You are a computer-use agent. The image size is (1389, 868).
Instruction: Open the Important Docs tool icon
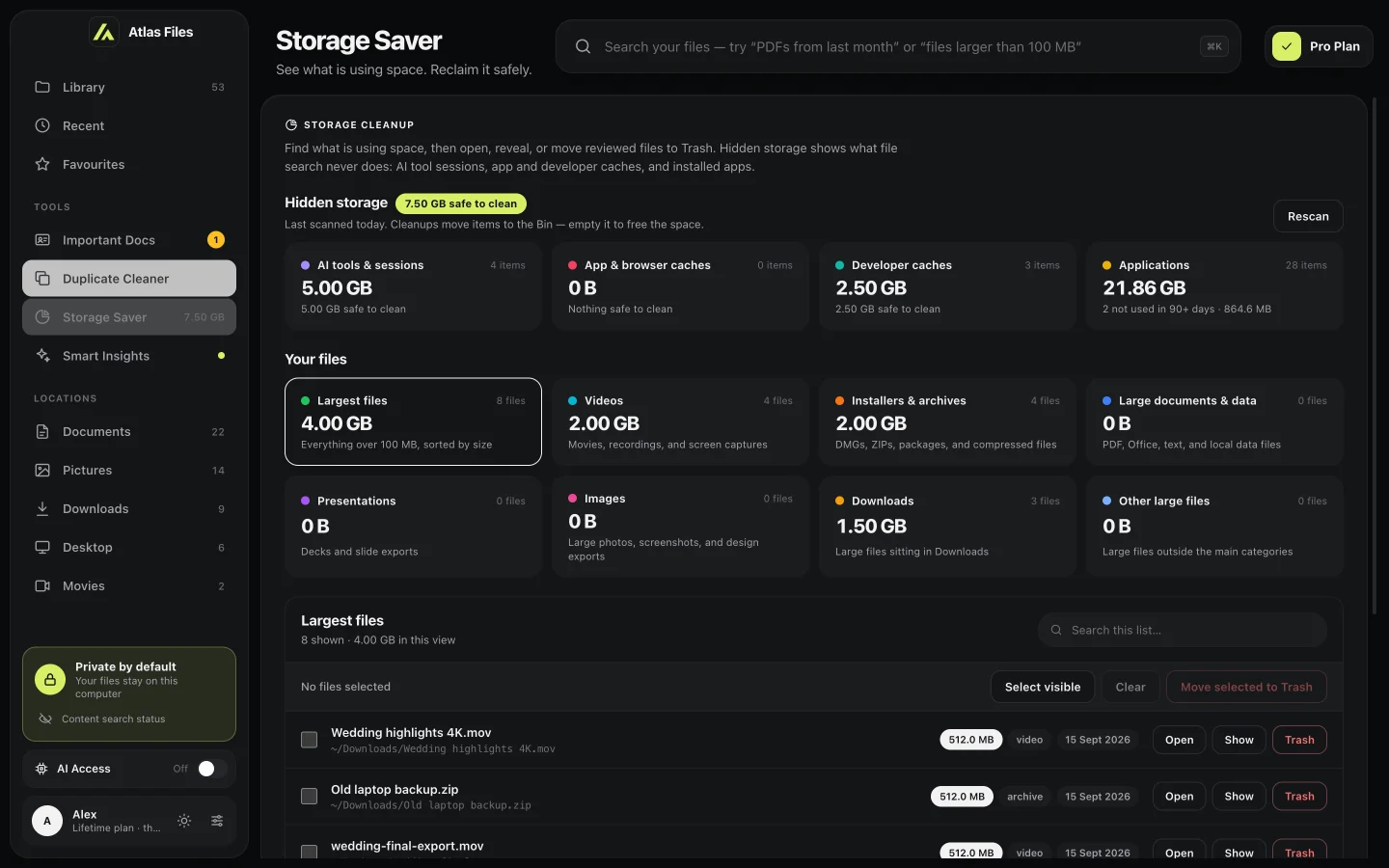click(x=42, y=240)
